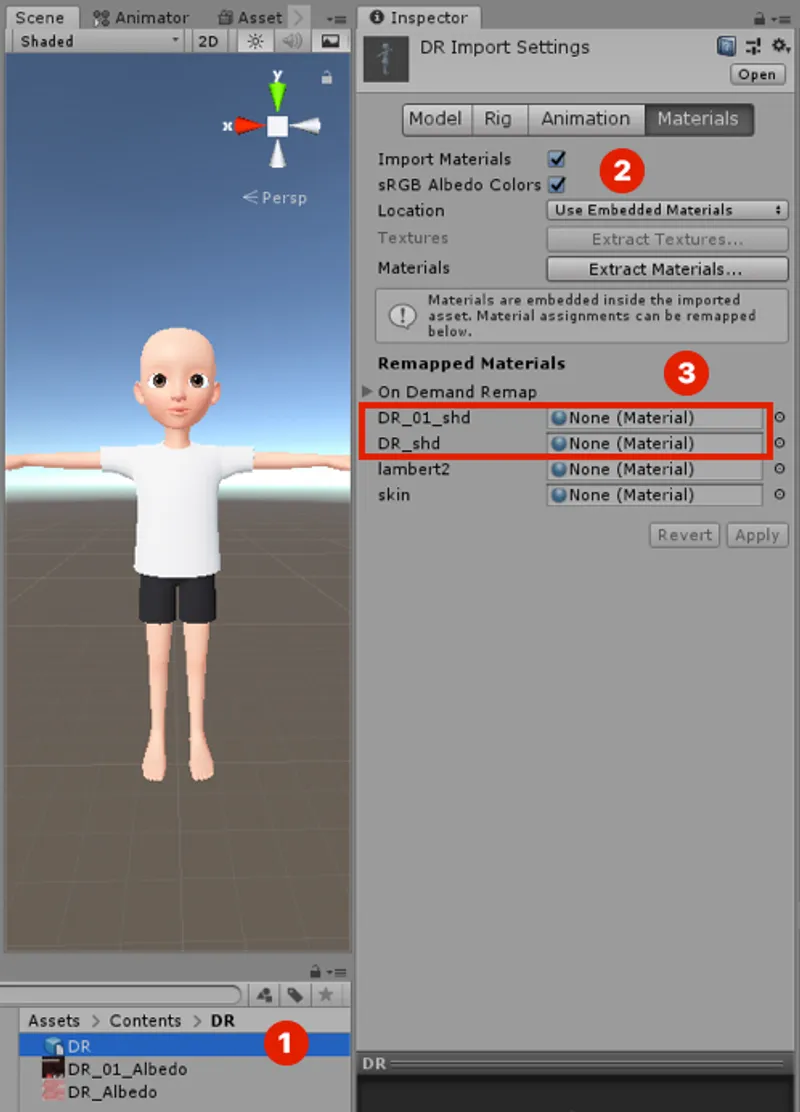Uncheck sRGB Albedo Colors
Viewport: 800px width, 1112px height.
coord(556,184)
